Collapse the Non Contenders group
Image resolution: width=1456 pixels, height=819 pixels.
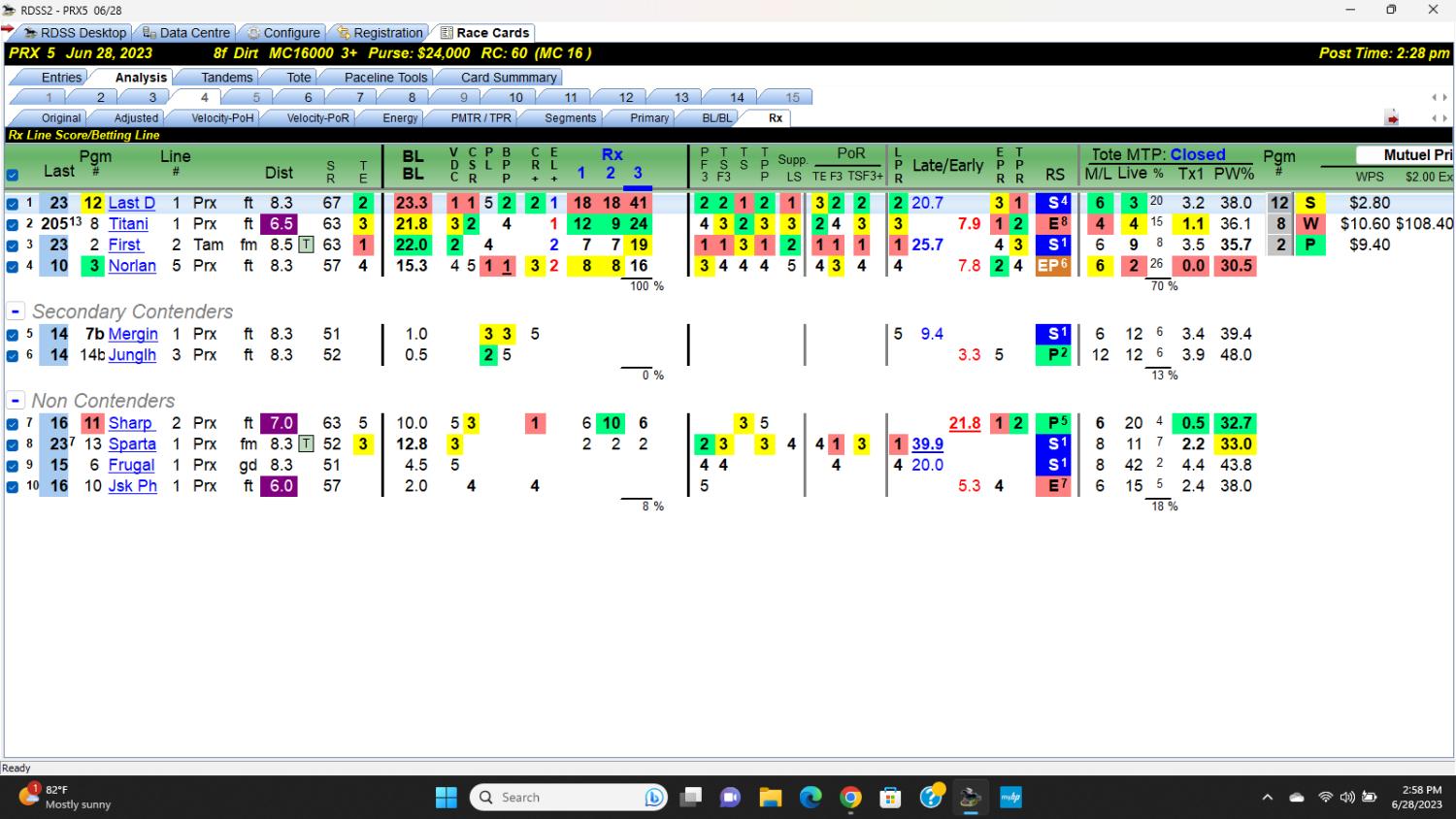[x=16, y=401]
